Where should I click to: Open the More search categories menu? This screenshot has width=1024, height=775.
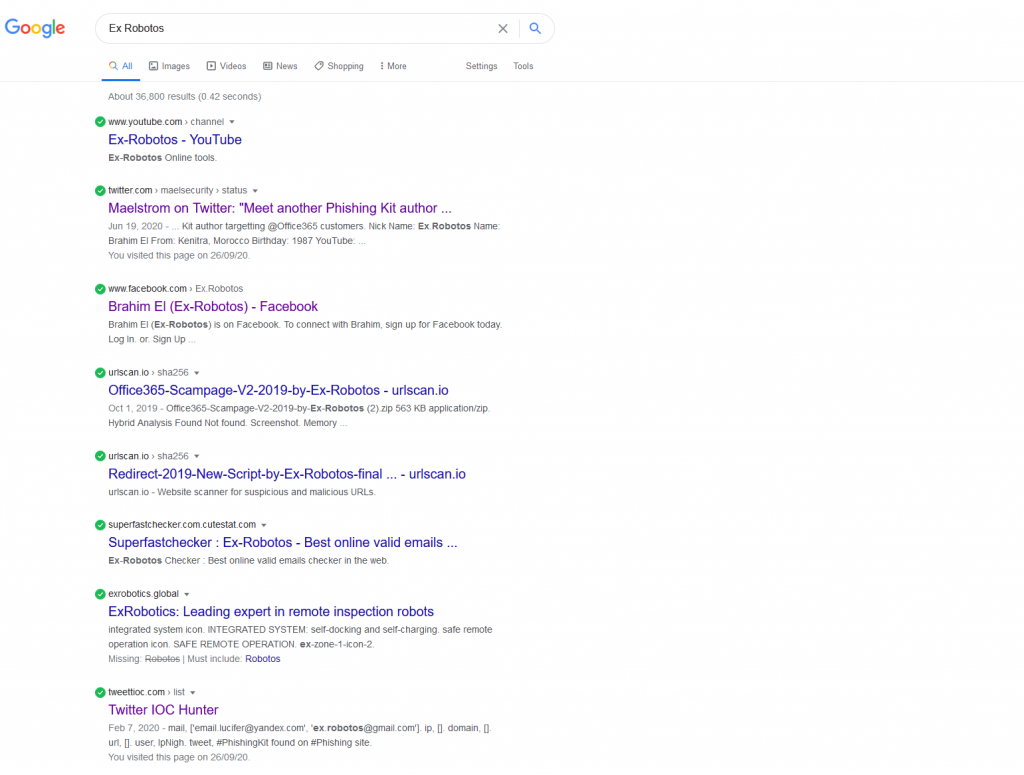(x=393, y=66)
